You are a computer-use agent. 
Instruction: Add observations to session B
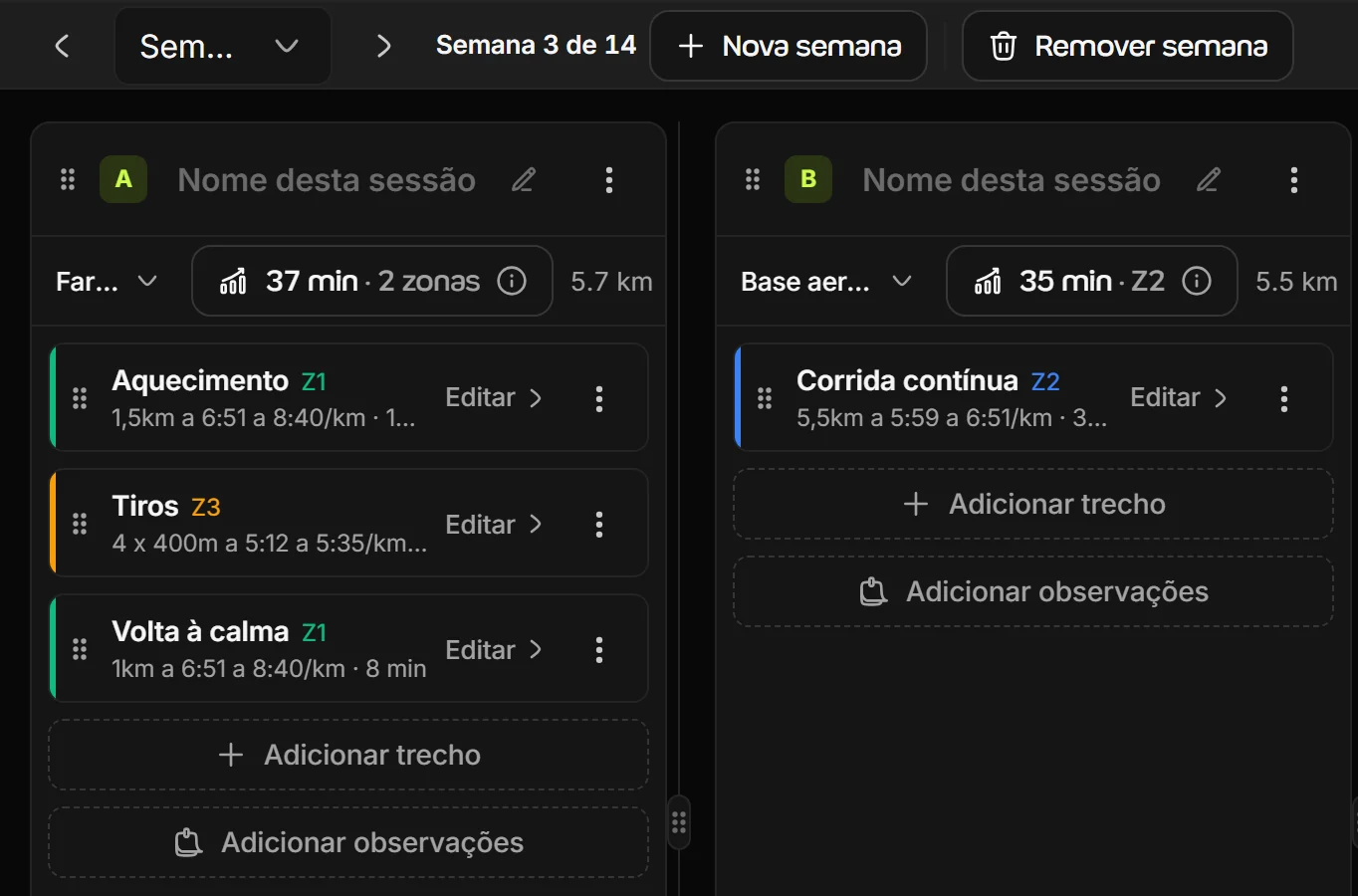pyautogui.click(x=1033, y=591)
